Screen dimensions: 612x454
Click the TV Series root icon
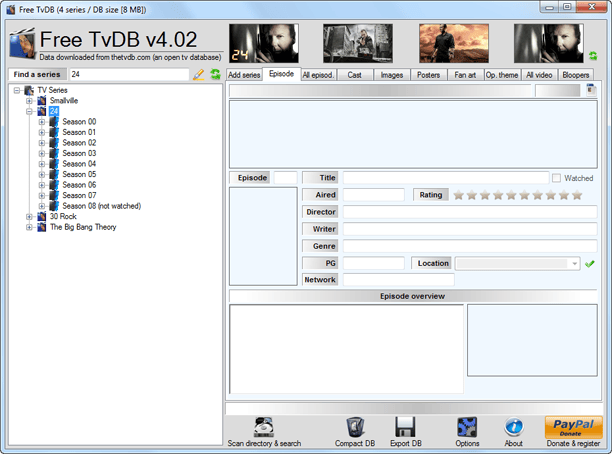click(29, 90)
